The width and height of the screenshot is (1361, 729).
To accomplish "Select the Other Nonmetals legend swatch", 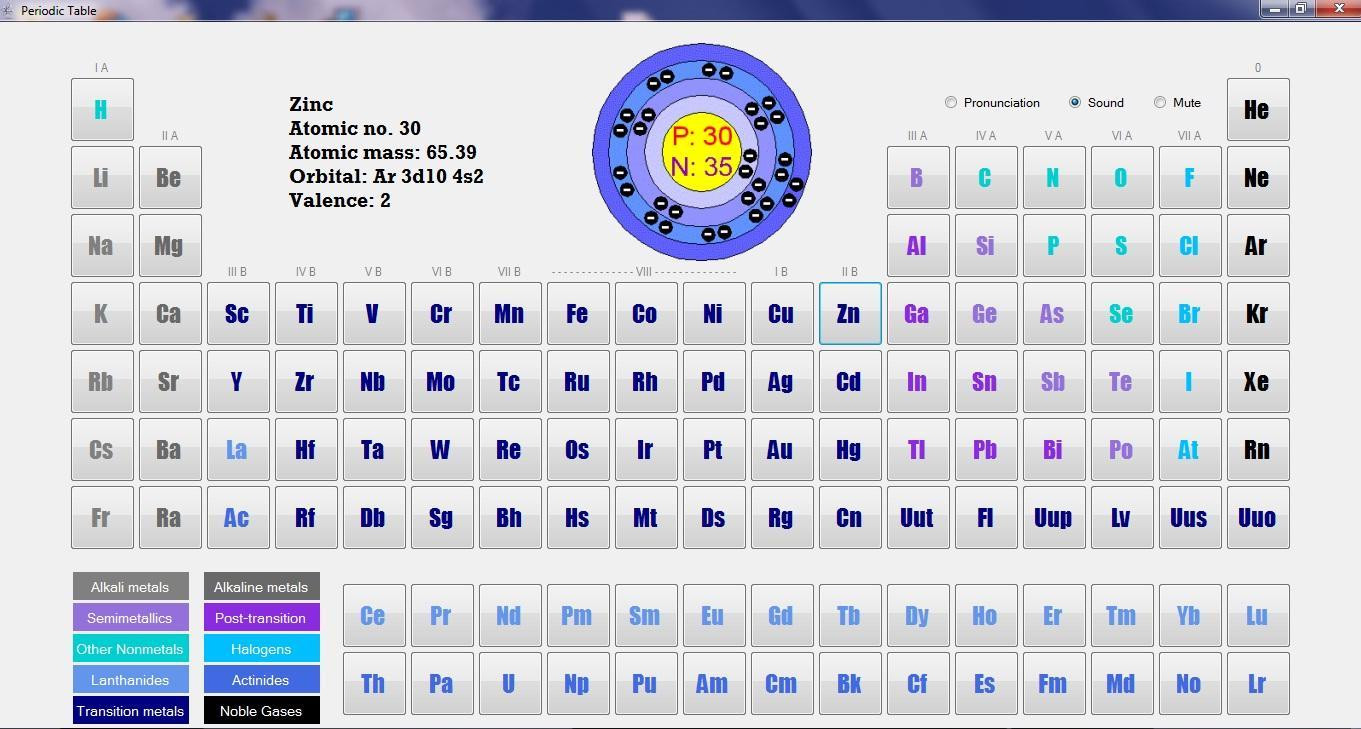I will click(x=130, y=649).
